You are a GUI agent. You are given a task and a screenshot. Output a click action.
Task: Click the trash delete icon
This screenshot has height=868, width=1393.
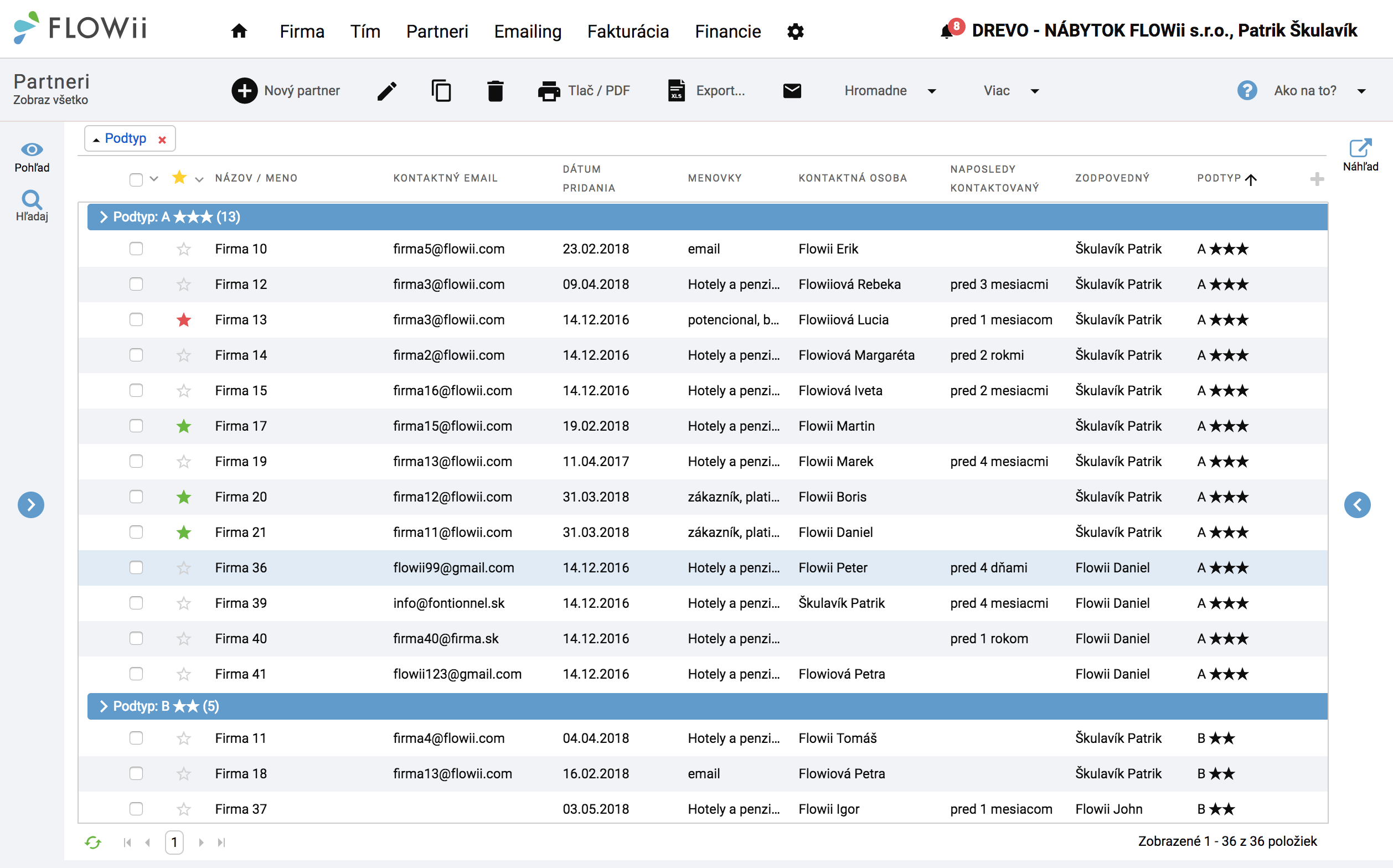tap(495, 91)
